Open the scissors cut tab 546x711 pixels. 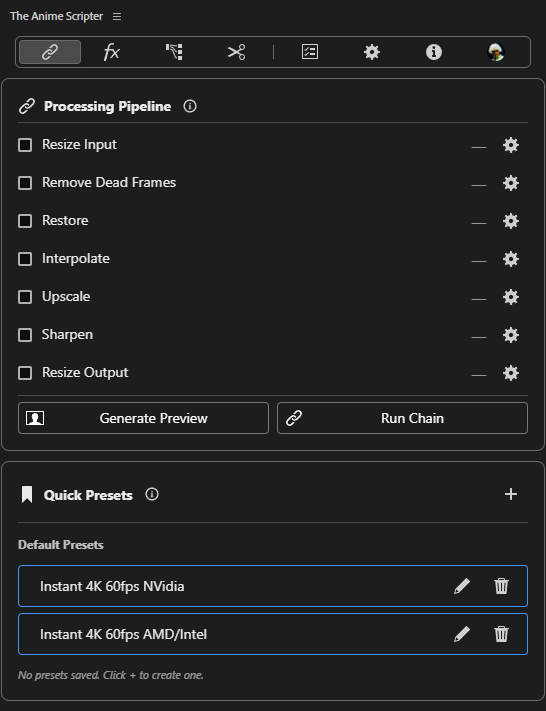236,52
